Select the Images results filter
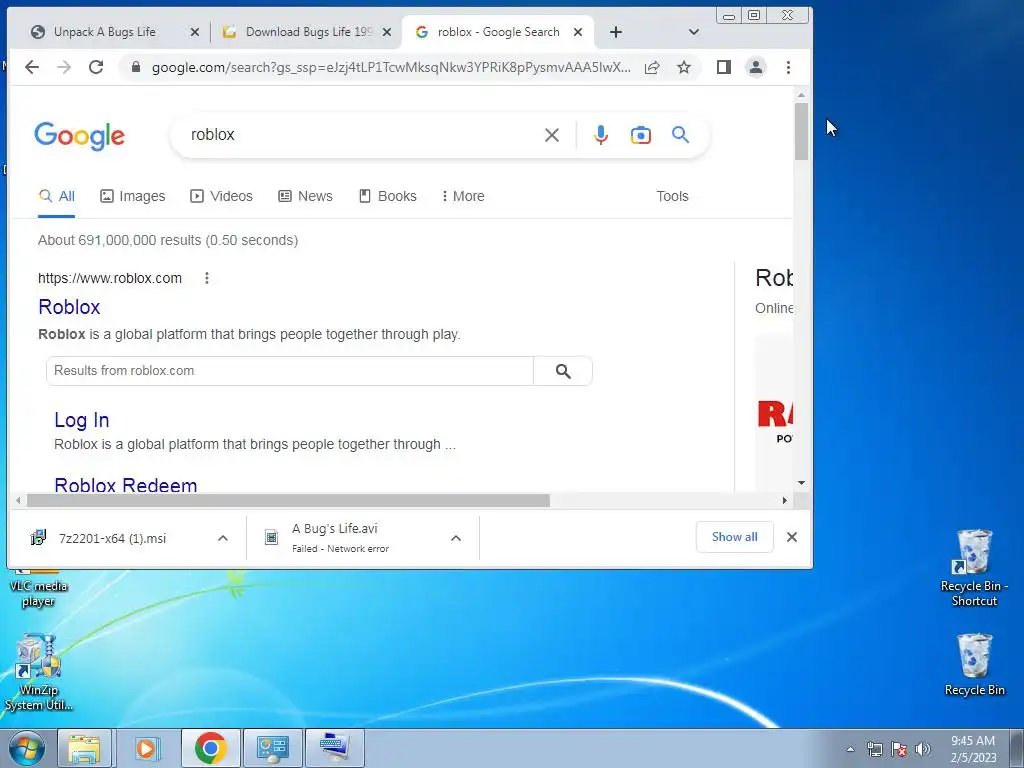 click(x=133, y=196)
